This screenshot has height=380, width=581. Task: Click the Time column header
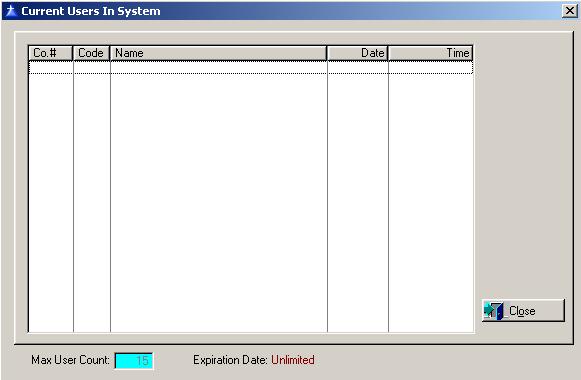pos(430,53)
